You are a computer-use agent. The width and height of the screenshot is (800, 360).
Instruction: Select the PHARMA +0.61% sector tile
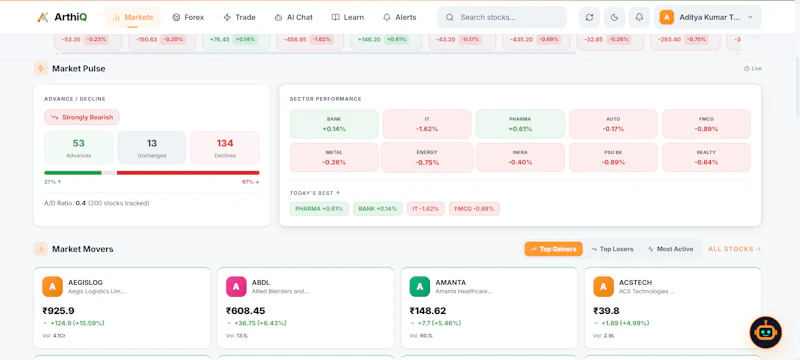pyautogui.click(x=520, y=124)
